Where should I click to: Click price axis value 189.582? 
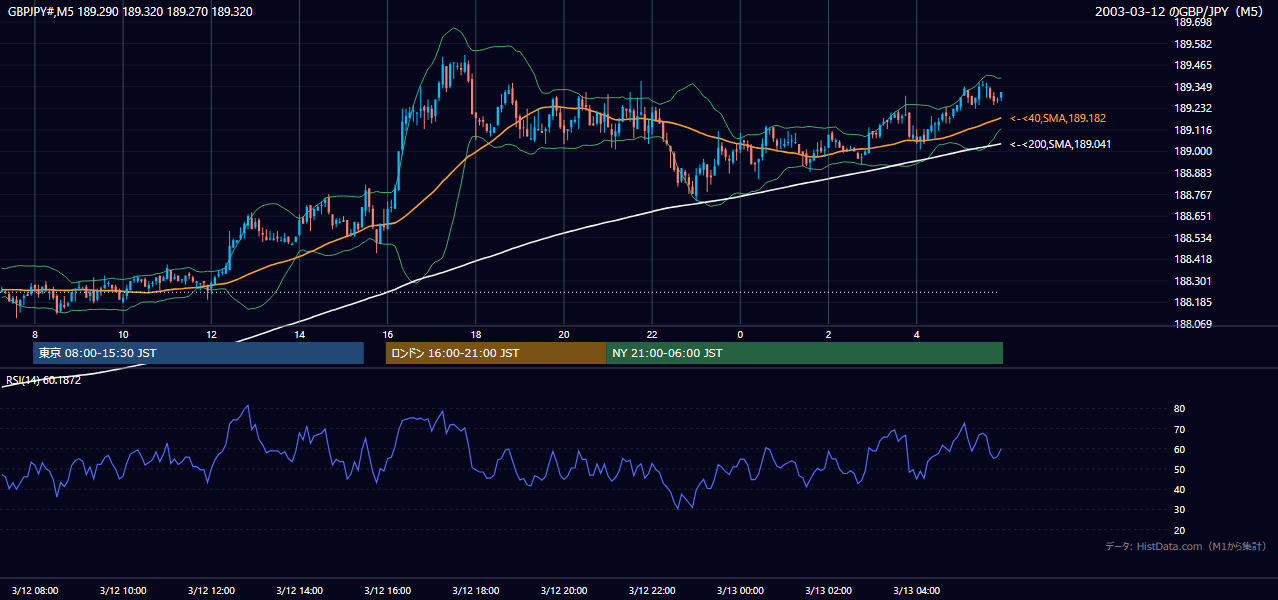tap(1193, 44)
